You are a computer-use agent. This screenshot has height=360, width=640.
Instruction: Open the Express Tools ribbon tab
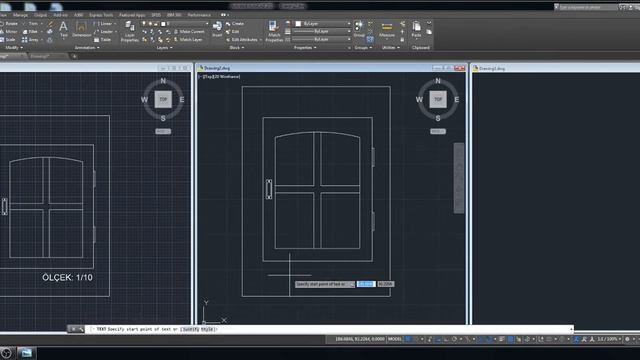101,15
